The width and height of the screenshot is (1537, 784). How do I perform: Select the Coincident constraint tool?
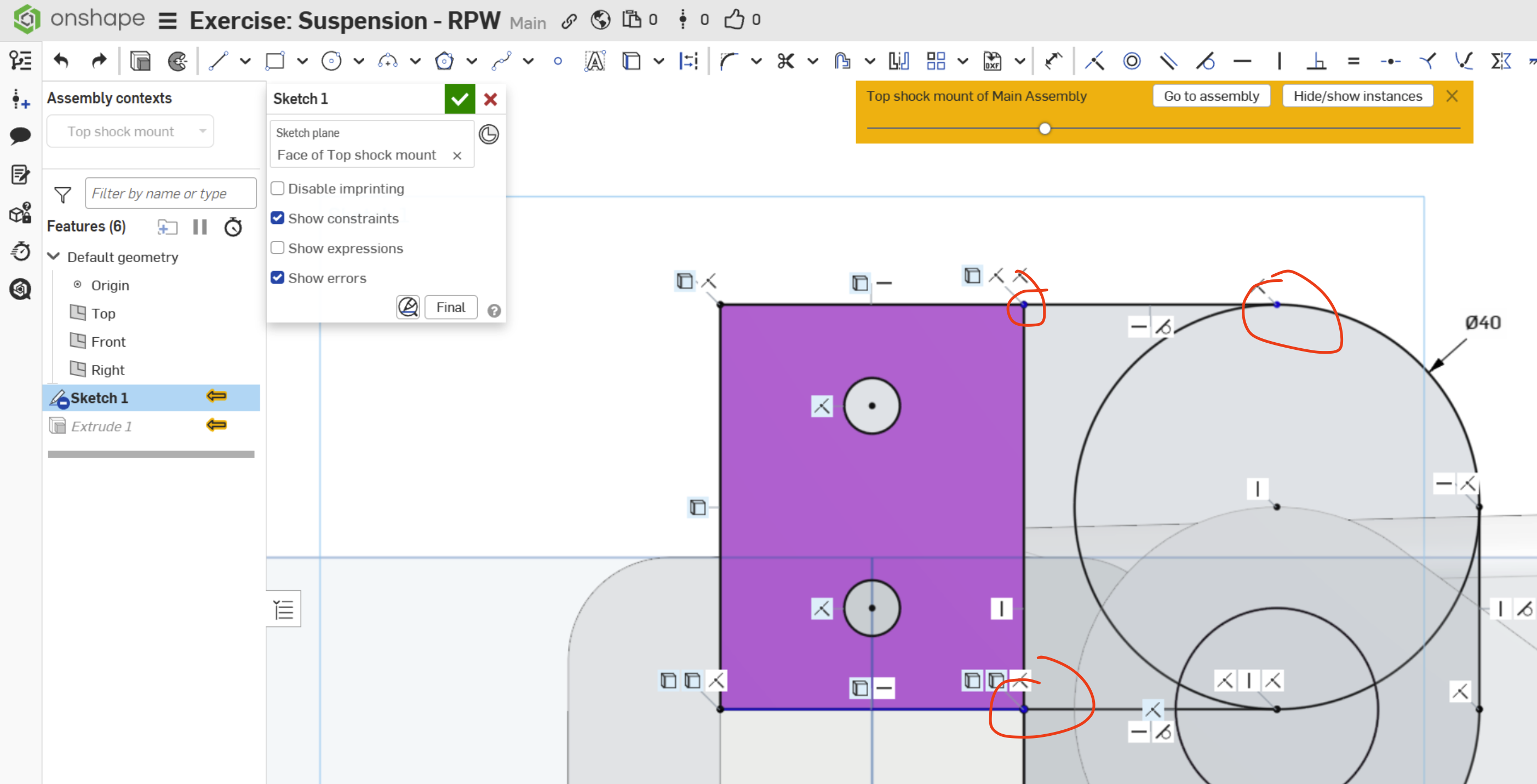click(x=1094, y=61)
